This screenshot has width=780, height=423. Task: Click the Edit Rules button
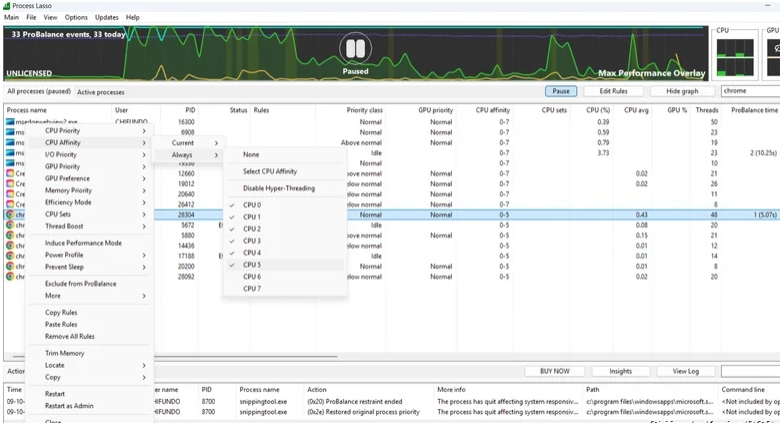point(613,91)
